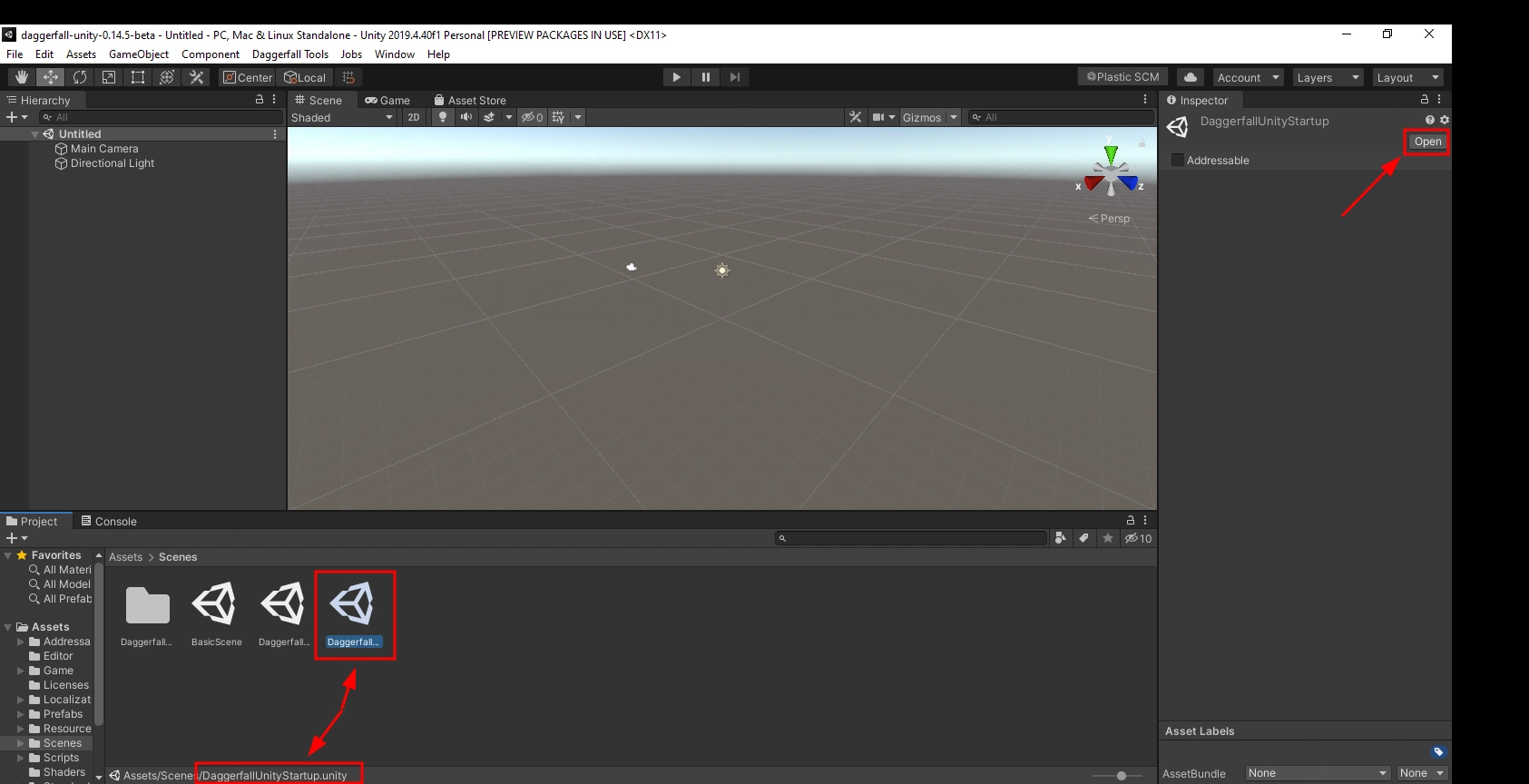Screen dimensions: 1529x784
Task: Open the Project panel's more options menu
Action: tap(1145, 520)
